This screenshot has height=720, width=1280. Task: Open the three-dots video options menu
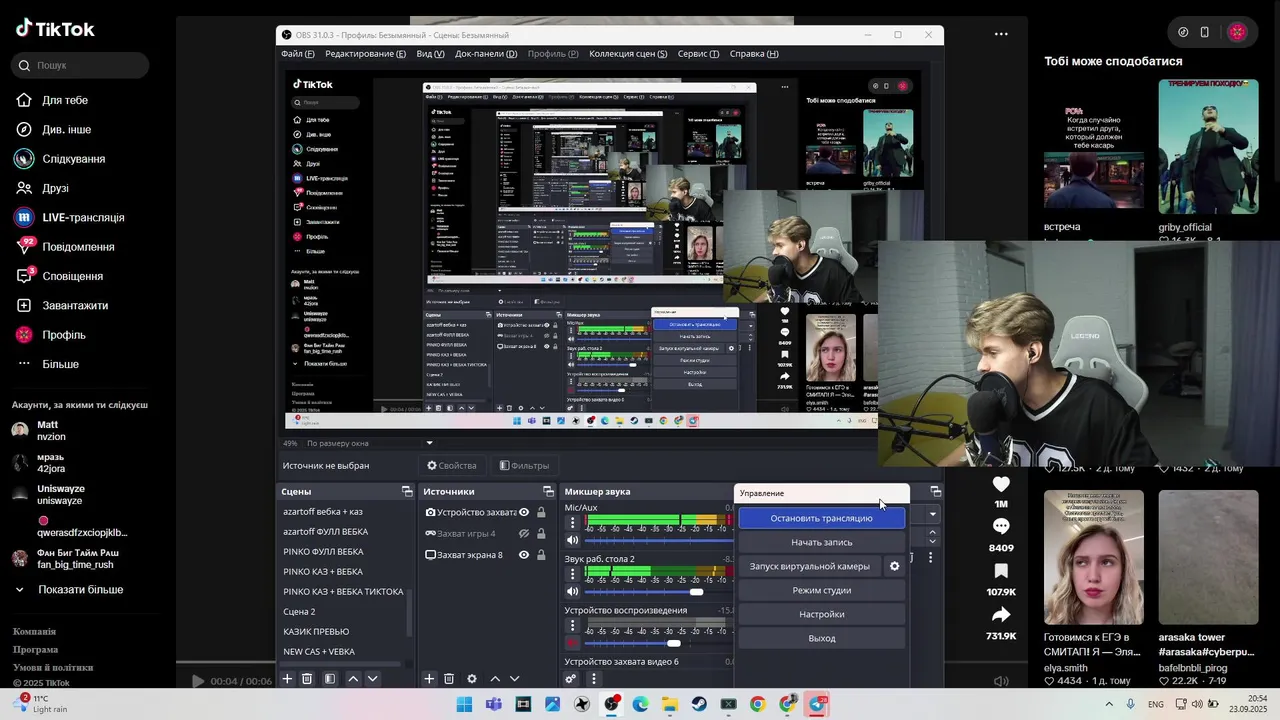coord(1001,34)
